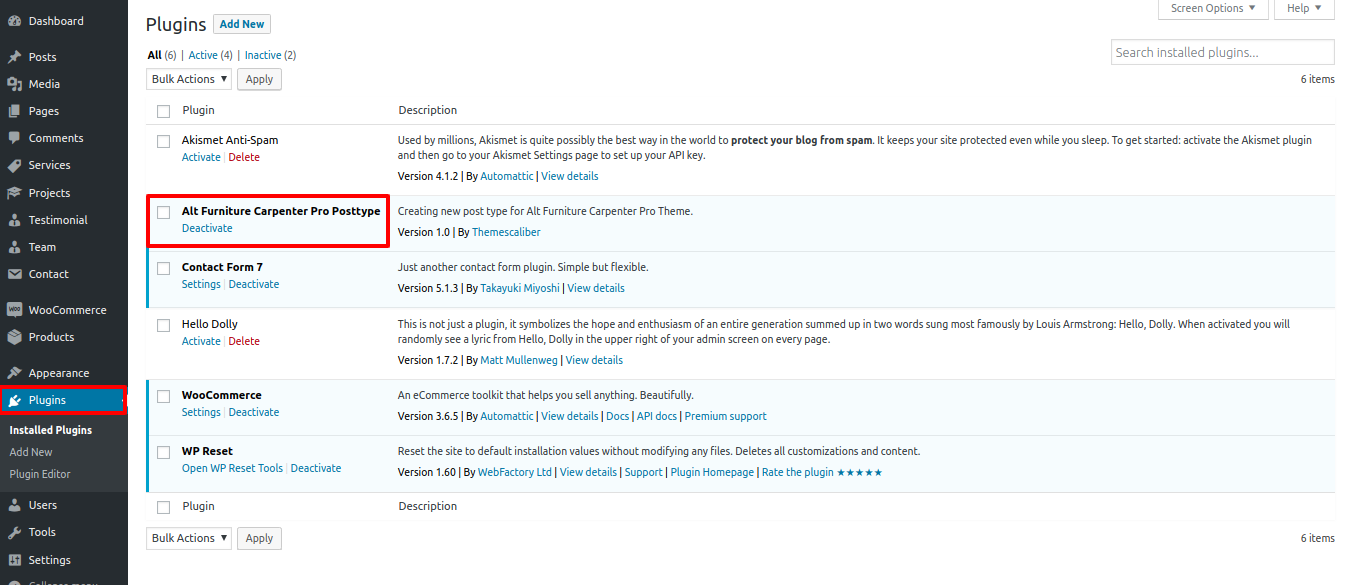The width and height of the screenshot is (1351, 585).
Task: Visit WP Reset Plugin Homepage link
Action: click(712, 472)
